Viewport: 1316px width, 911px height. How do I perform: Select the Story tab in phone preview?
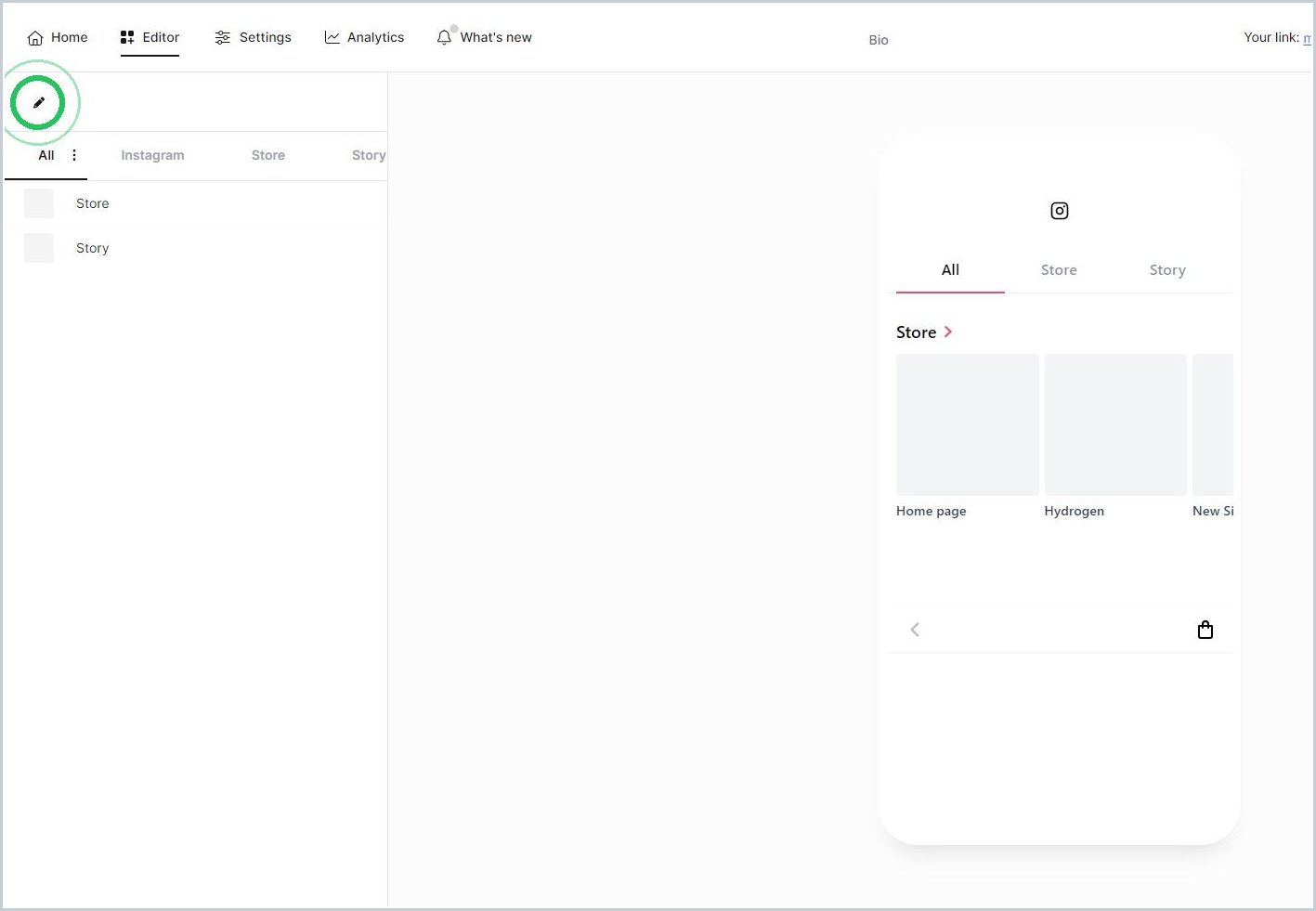coord(1167,270)
